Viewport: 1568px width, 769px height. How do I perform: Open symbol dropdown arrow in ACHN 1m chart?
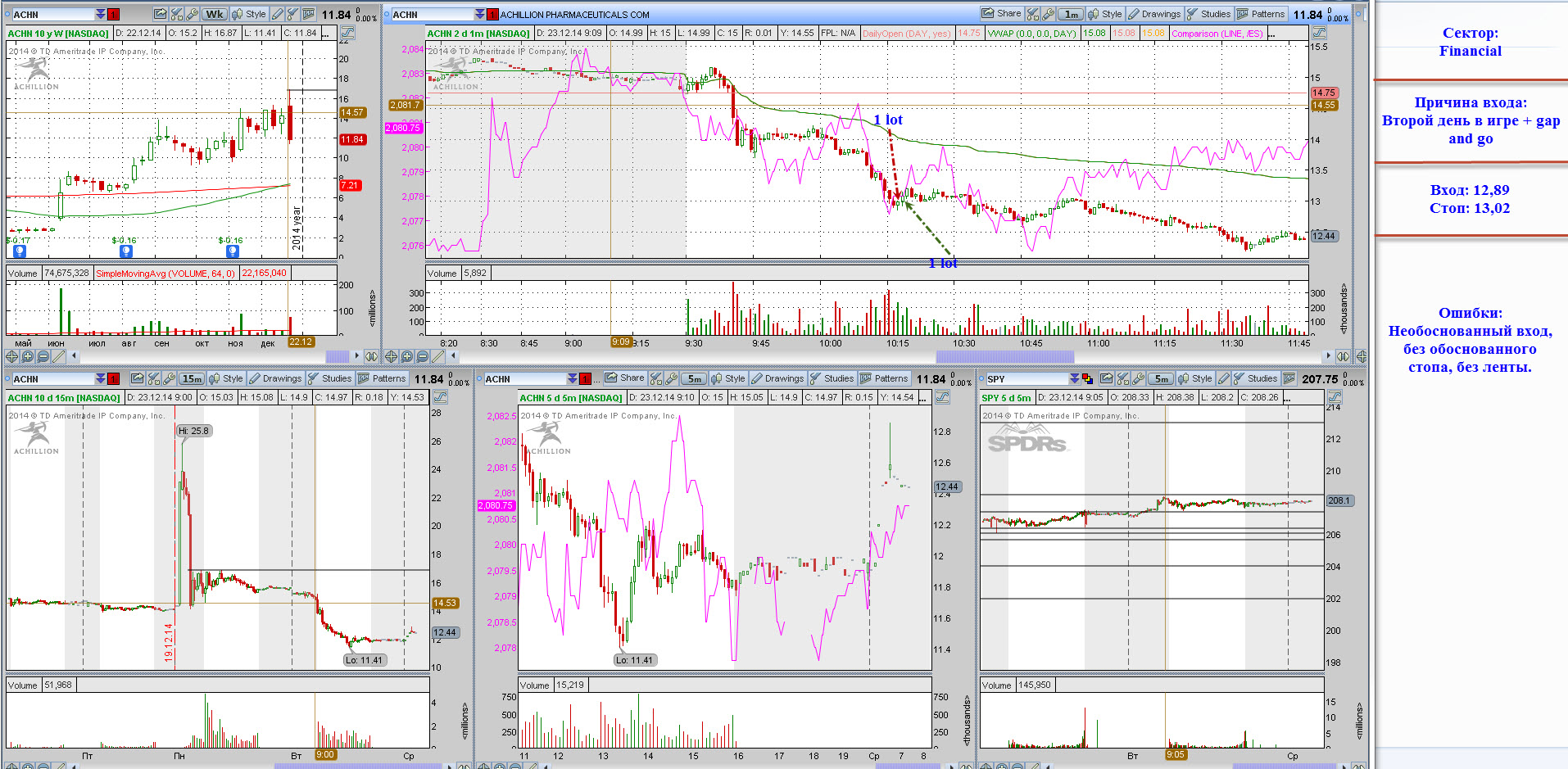[479, 14]
